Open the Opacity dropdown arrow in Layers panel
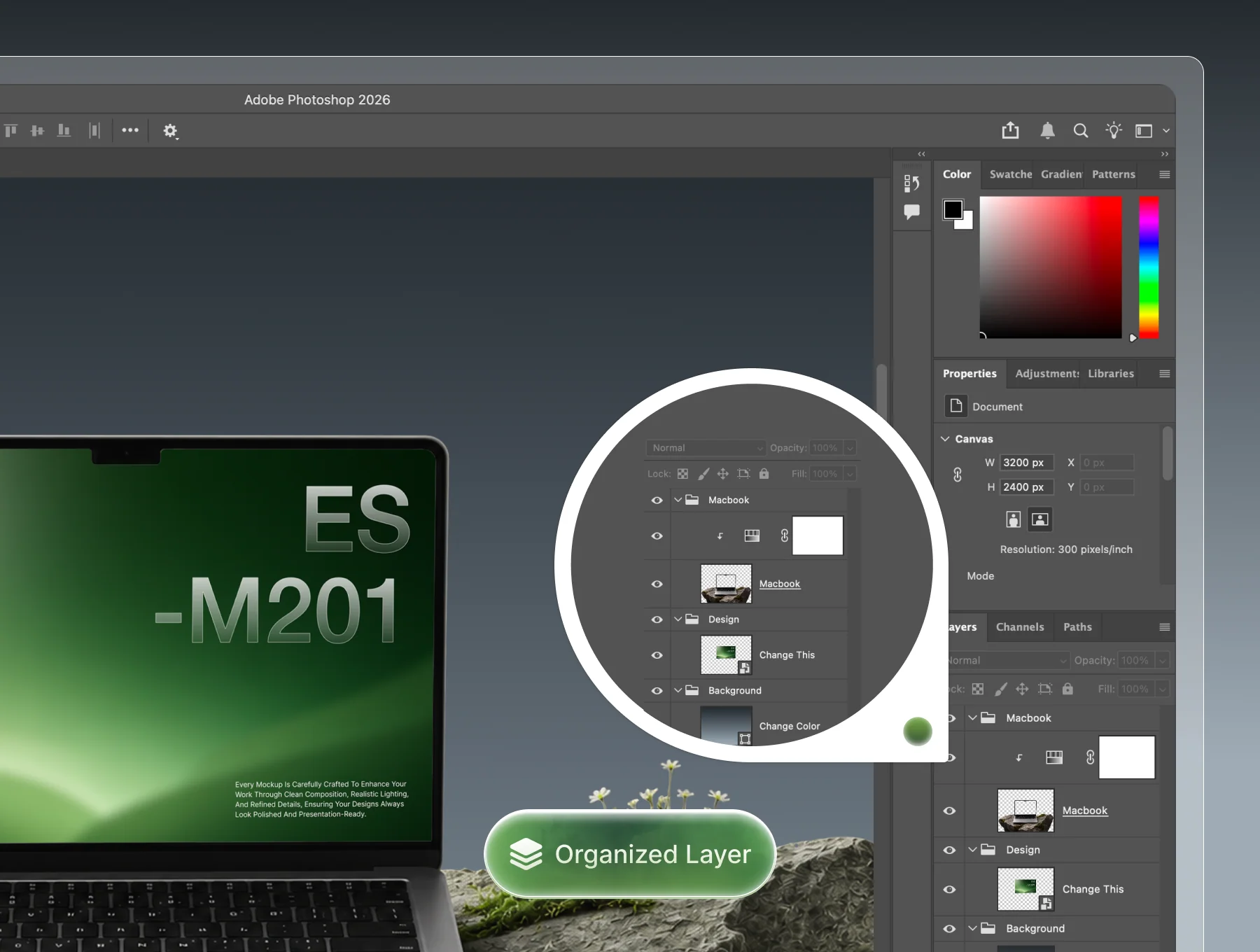The image size is (1260, 952). 1163,660
